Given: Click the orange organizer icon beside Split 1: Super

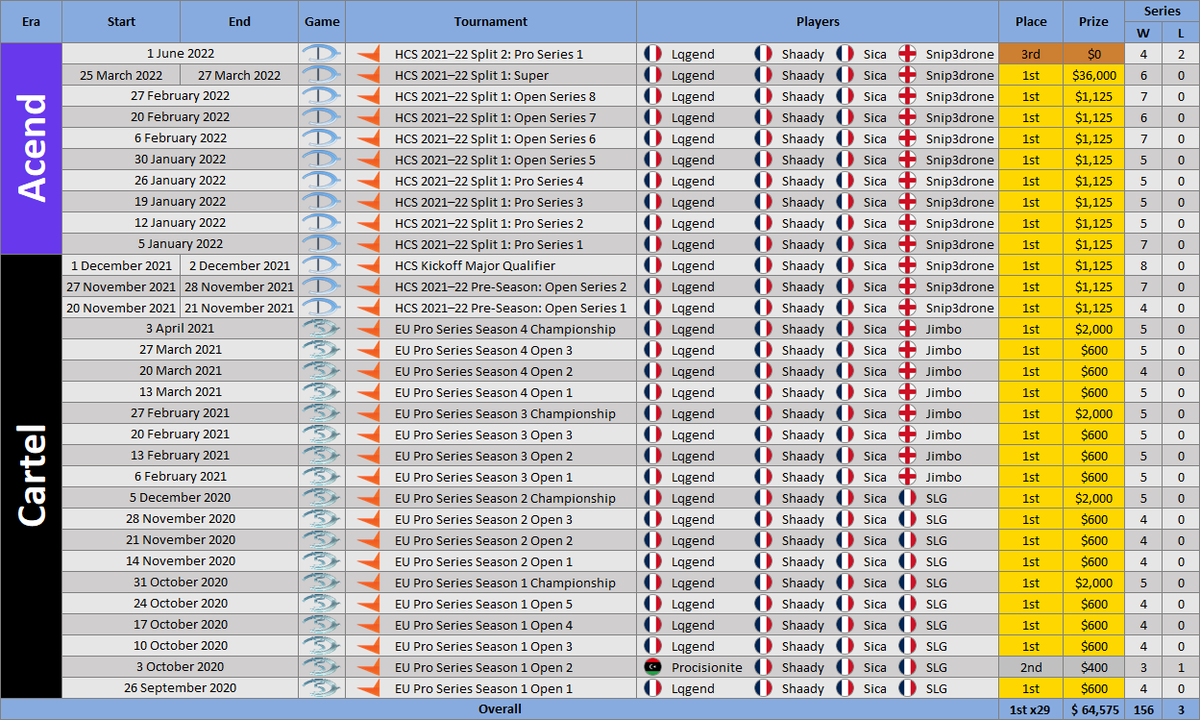Looking at the screenshot, I should (x=368, y=75).
